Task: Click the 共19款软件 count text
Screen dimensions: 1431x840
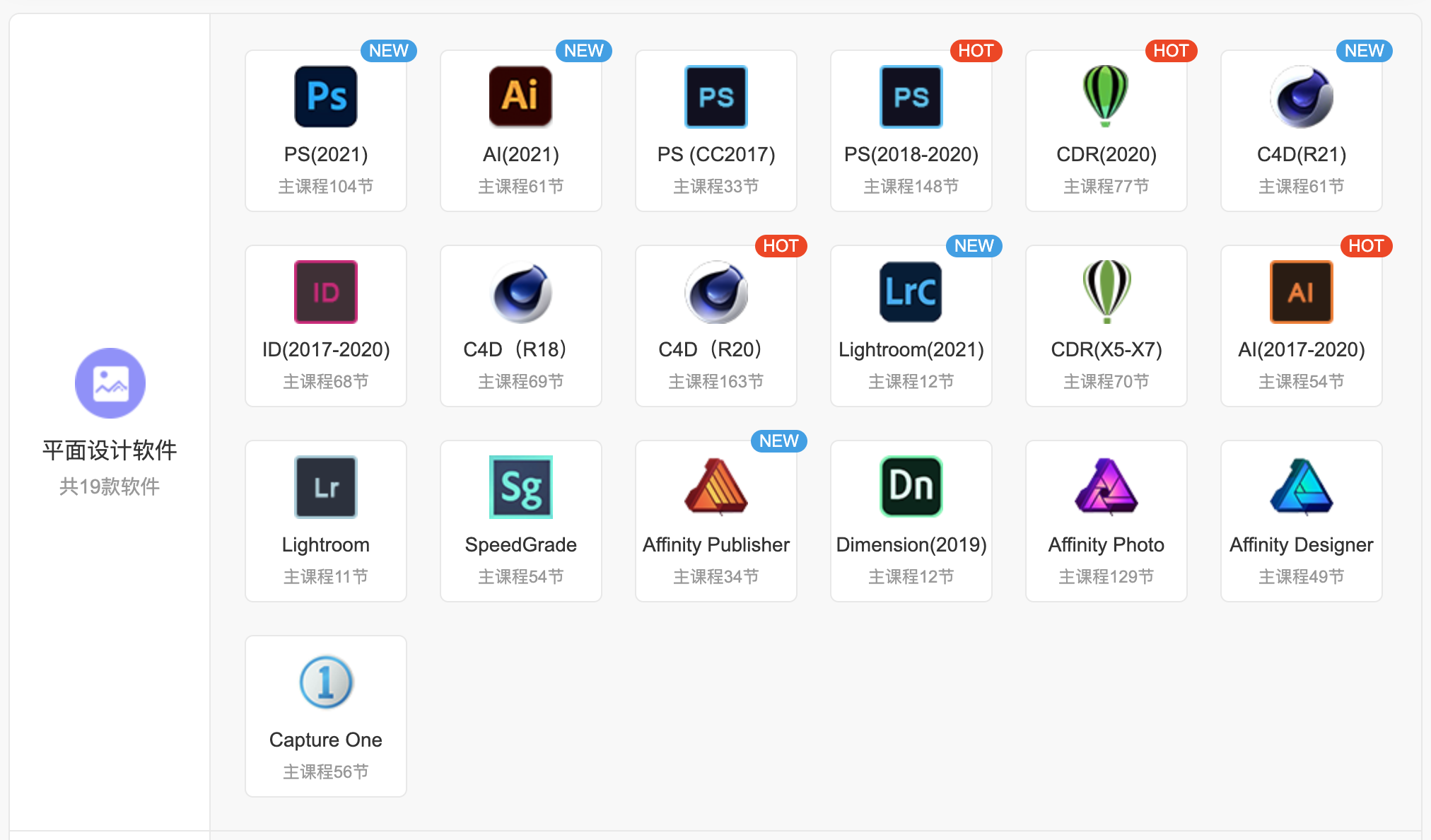Action: 110,486
